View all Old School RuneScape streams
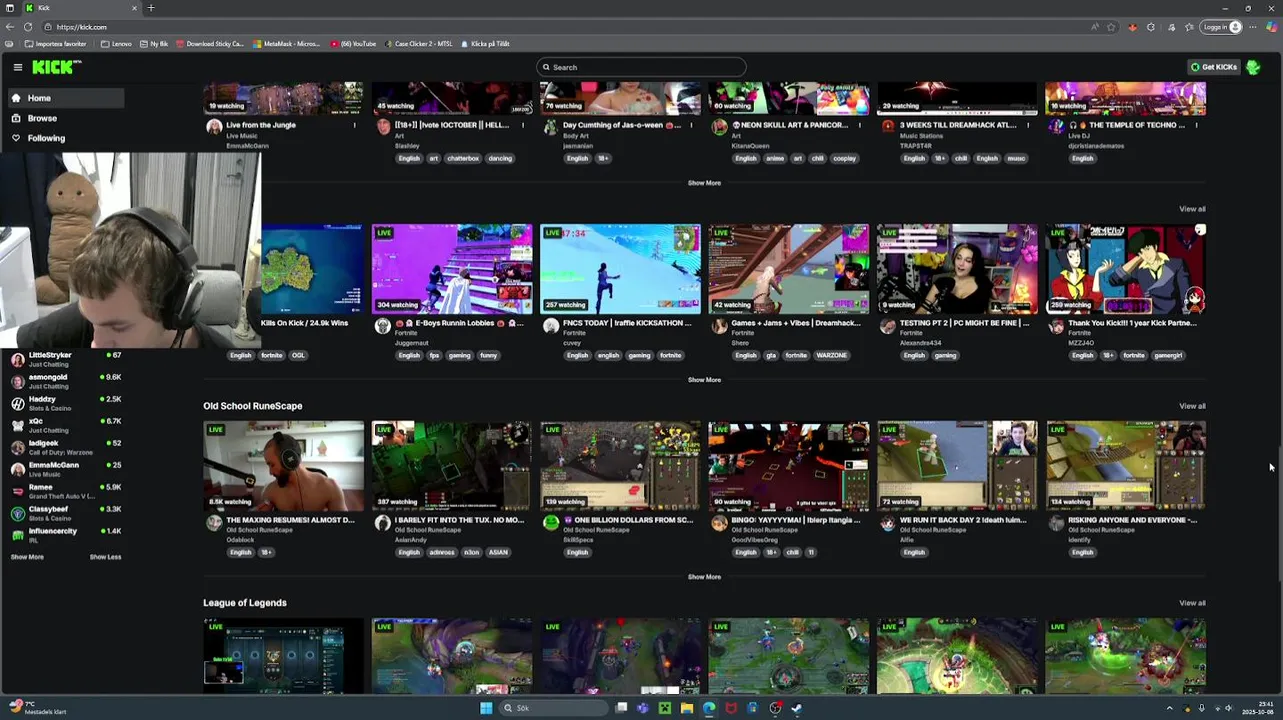 point(1192,406)
